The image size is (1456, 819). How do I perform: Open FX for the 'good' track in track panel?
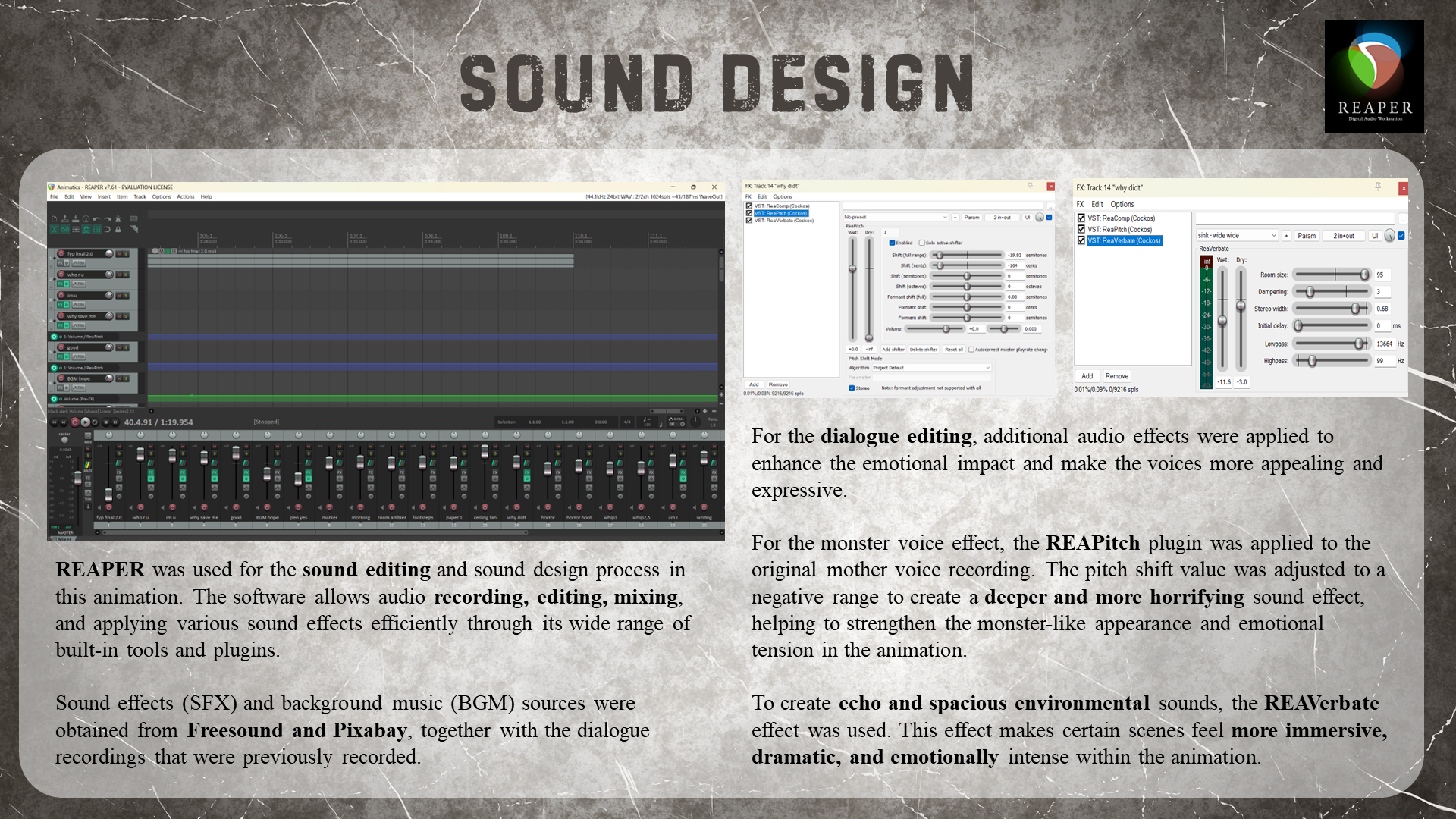61,356
